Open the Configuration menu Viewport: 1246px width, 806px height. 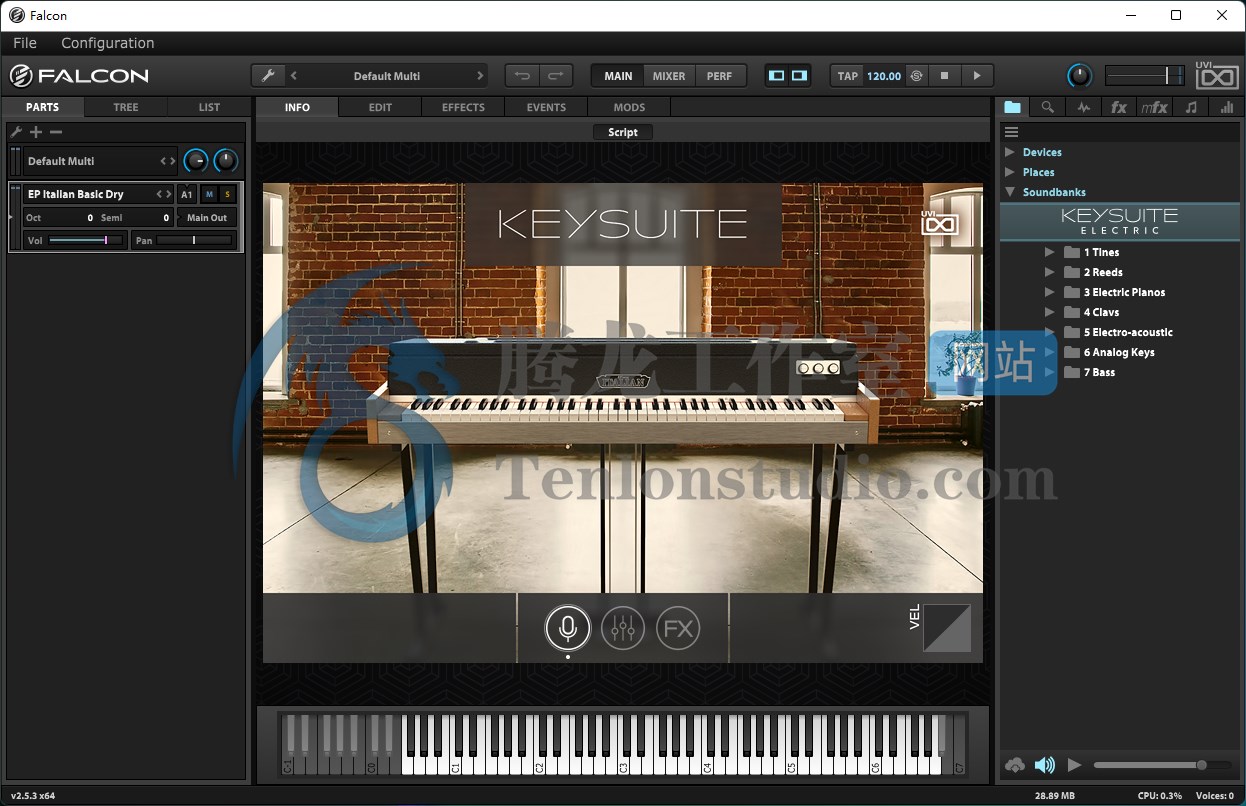[x=108, y=43]
